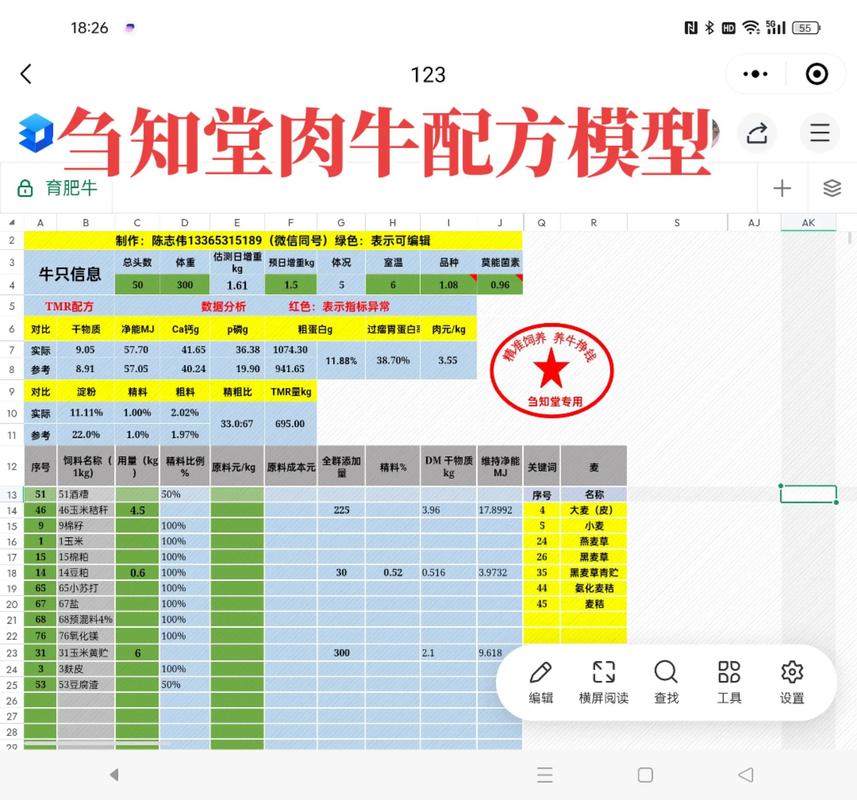Image resolution: width=857 pixels, height=800 pixels.
Task: Select the 68预混料4% cell
Action: pyautogui.click(x=86, y=619)
